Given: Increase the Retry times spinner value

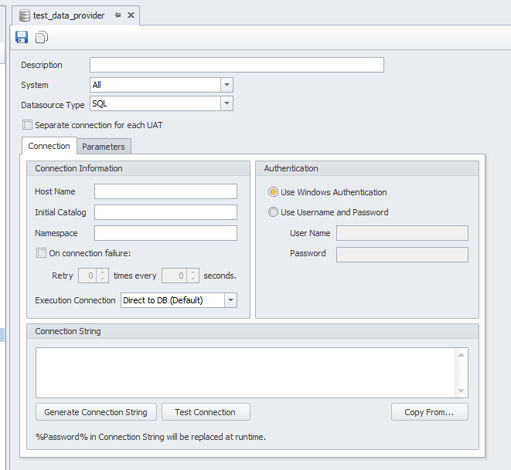Looking at the screenshot, I should point(102,272).
